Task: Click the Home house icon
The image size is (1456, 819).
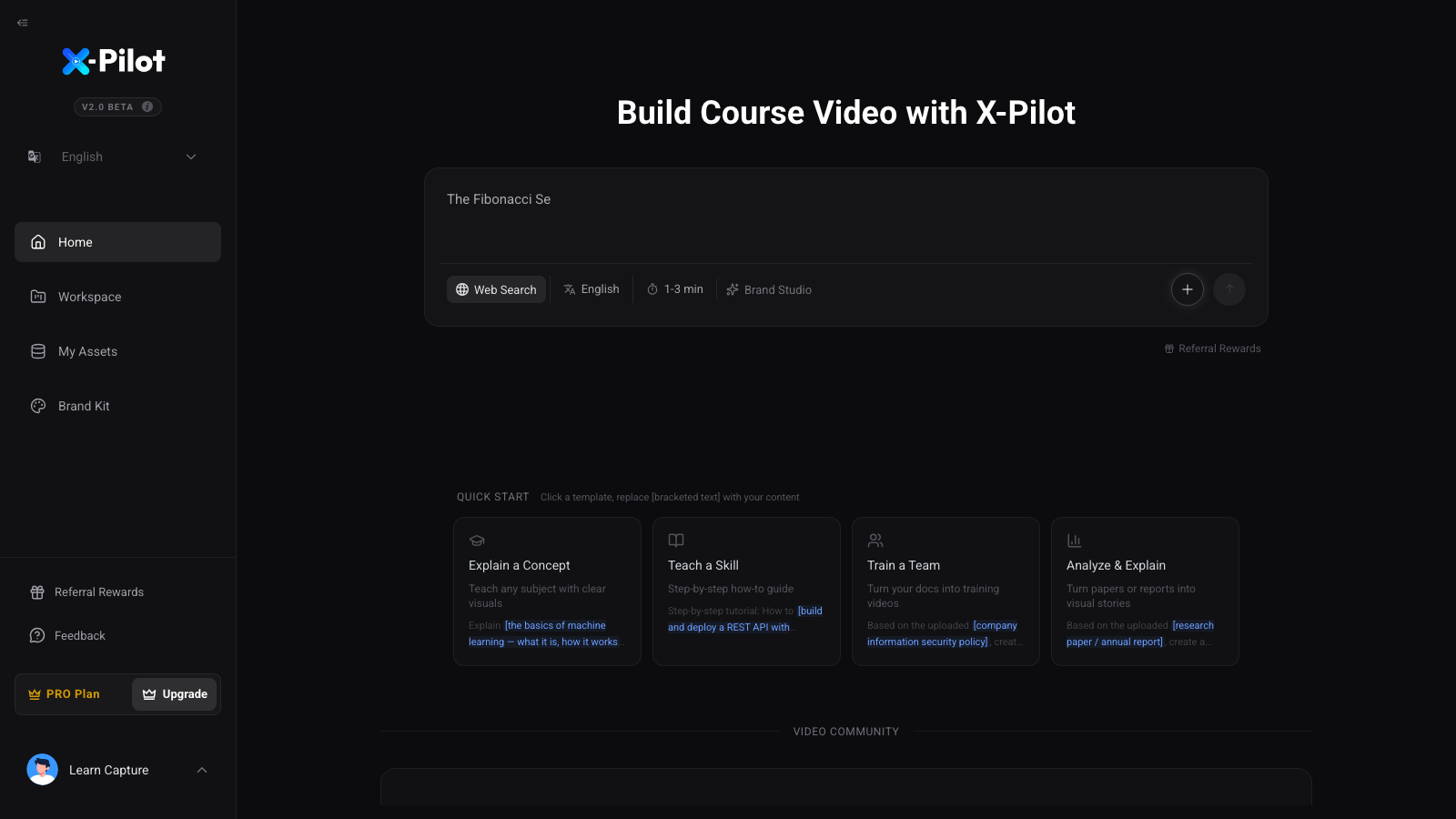Action: pos(38,242)
